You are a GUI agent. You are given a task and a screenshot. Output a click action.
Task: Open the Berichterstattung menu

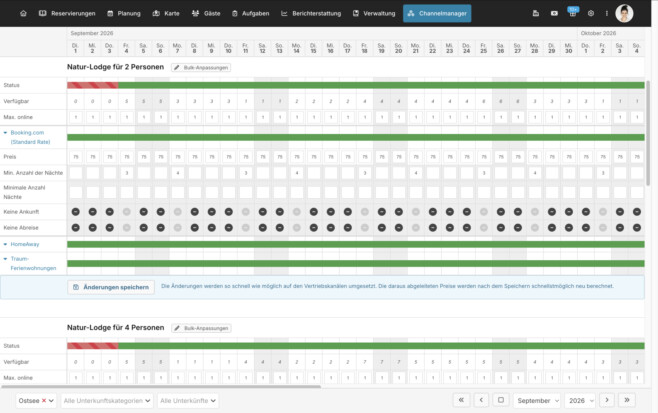click(x=311, y=13)
